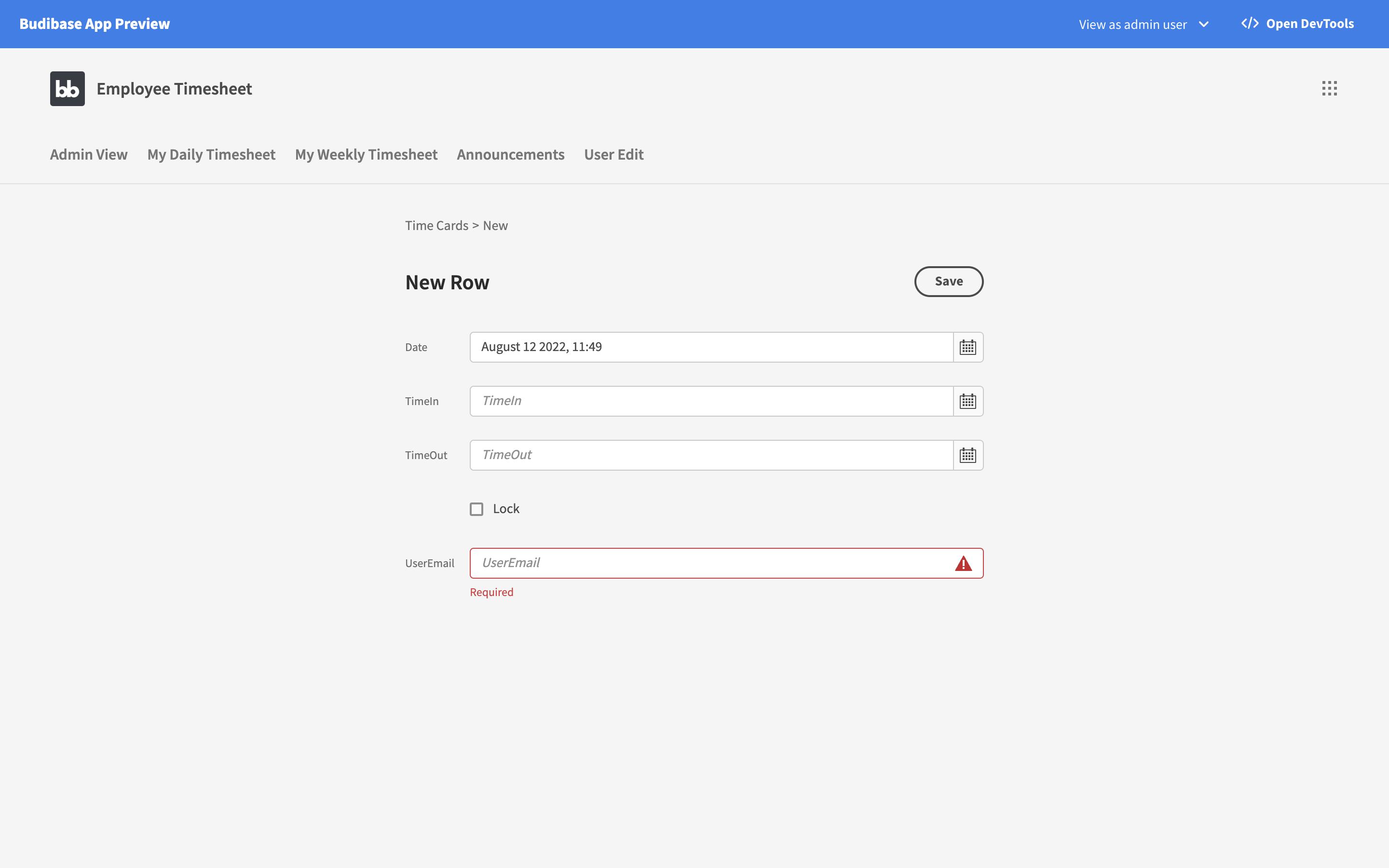
Task: Enable Lock for the new row
Action: (x=477, y=509)
